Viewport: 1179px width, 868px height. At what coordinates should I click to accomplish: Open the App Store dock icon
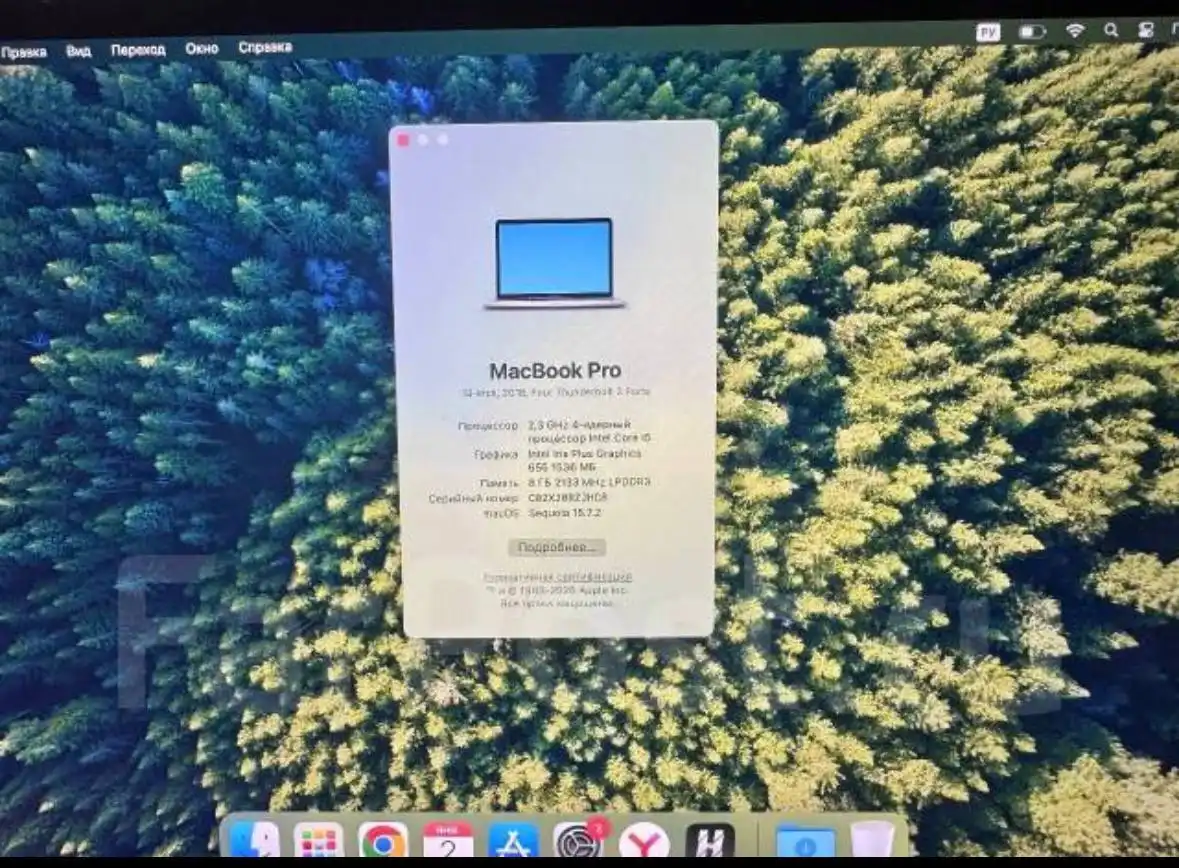(x=513, y=840)
